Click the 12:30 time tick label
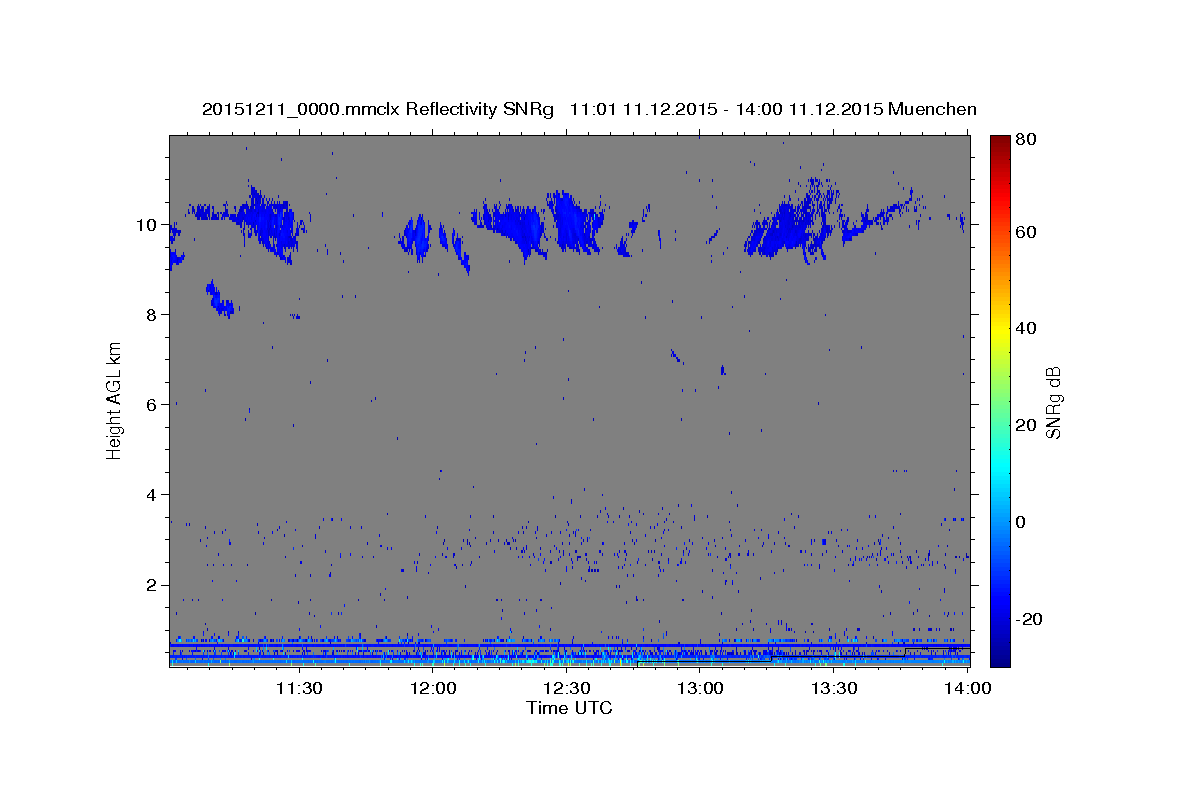This screenshot has height=800, width=1200. (x=567, y=688)
